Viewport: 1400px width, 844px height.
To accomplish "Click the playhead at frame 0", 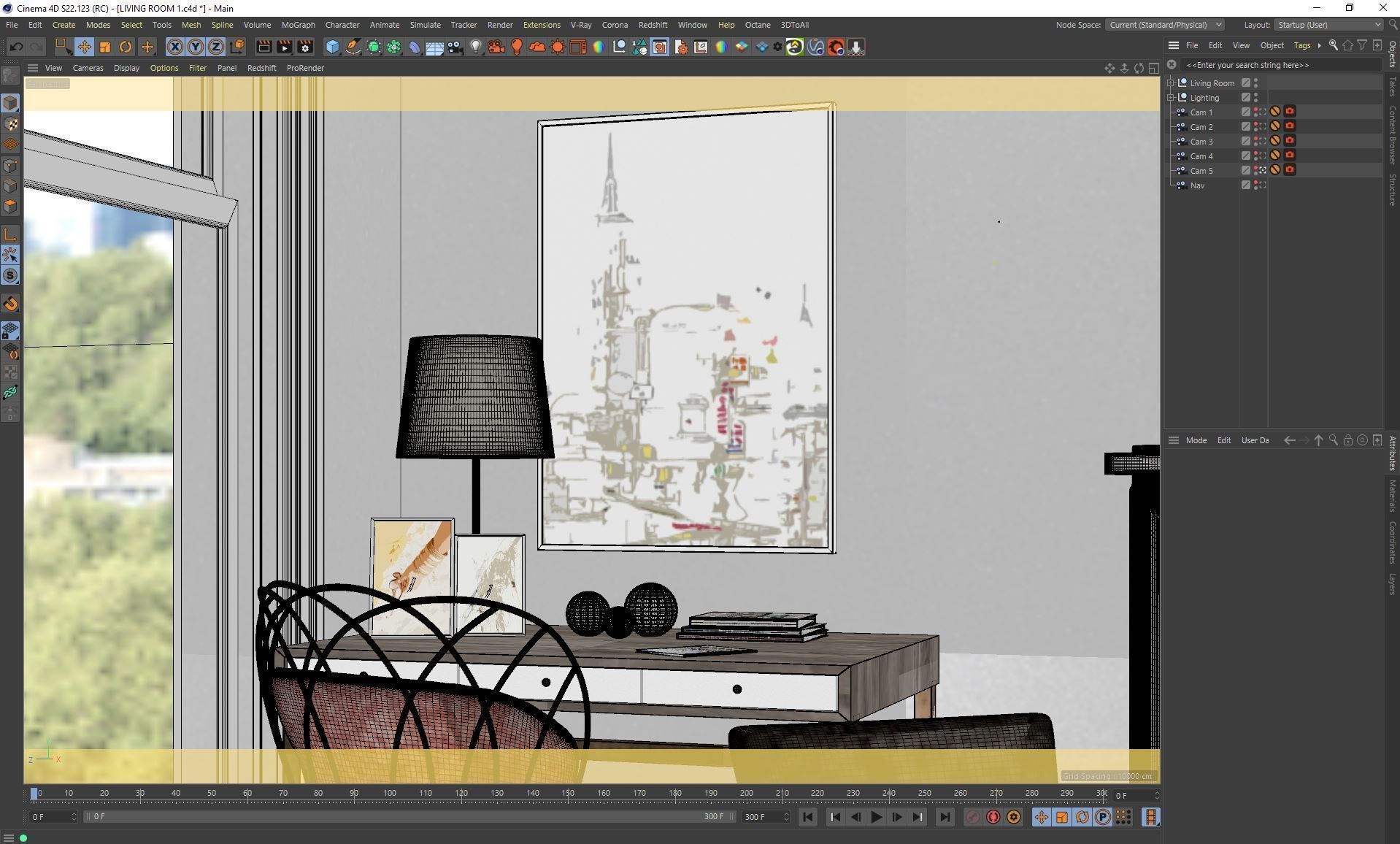I will pyautogui.click(x=34, y=794).
